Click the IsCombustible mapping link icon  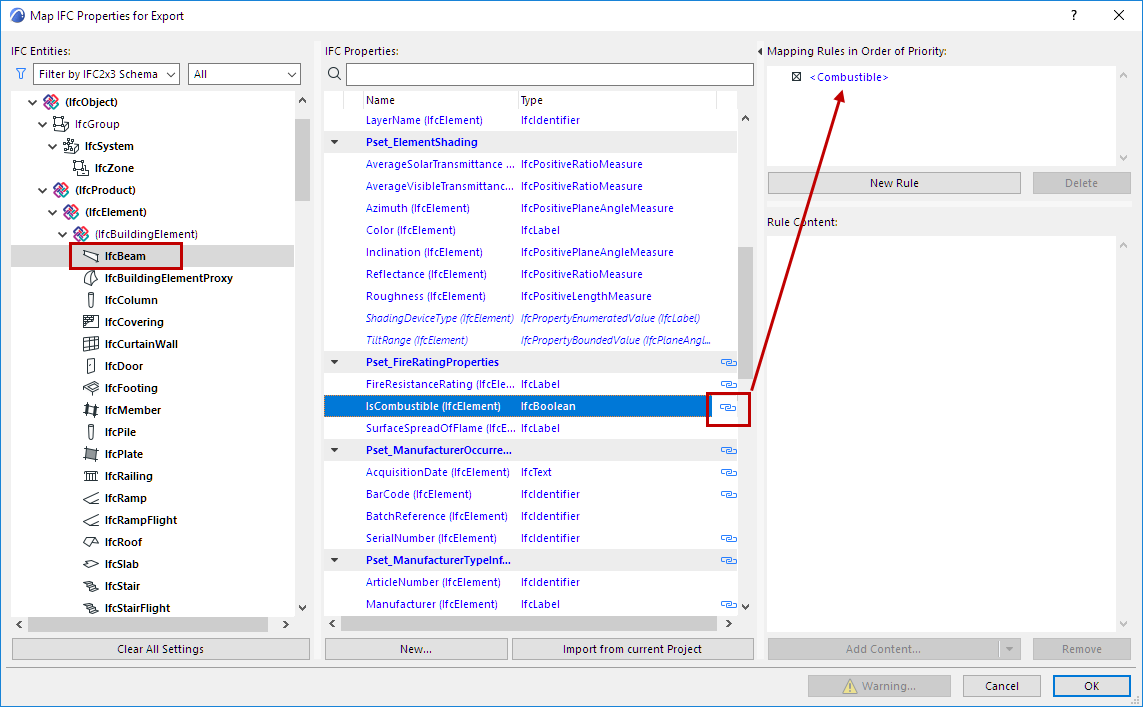pos(728,407)
